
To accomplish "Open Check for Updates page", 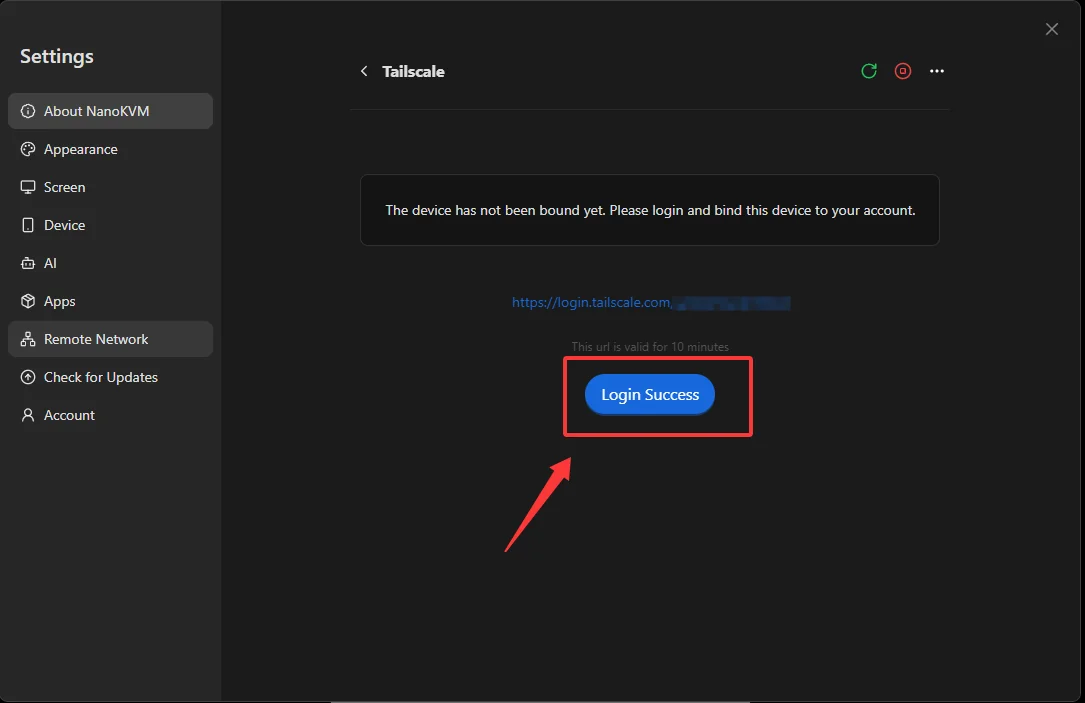I will [x=110, y=377].
